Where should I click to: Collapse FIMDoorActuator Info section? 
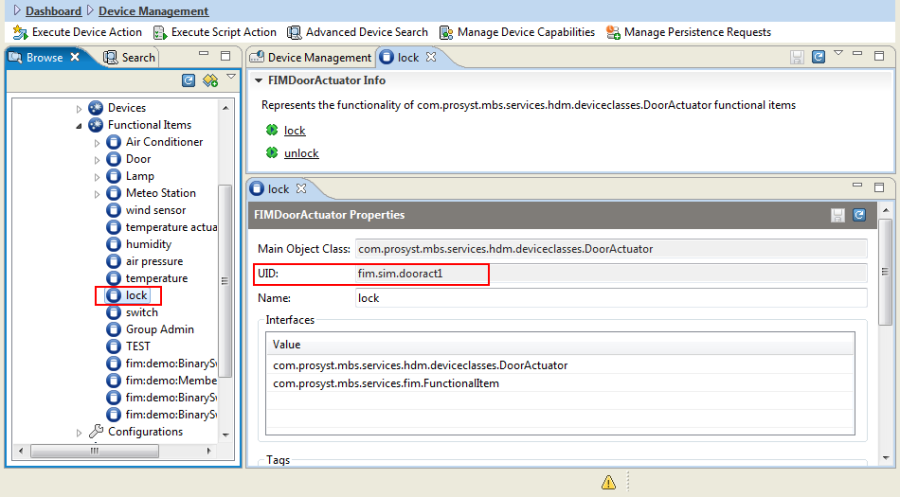pos(258,81)
